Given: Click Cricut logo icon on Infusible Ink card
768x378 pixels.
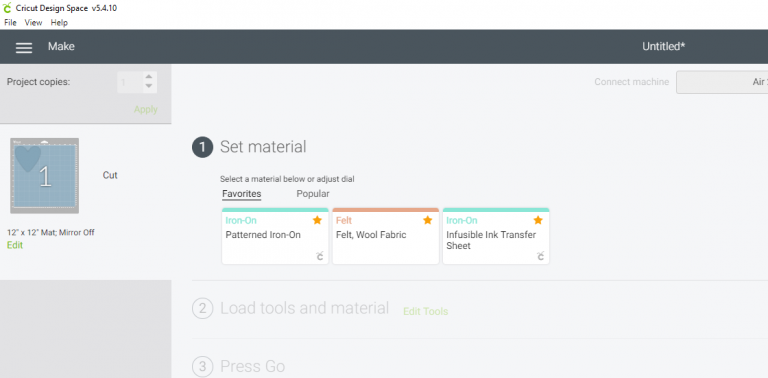Looking at the screenshot, I should click(x=540, y=256).
